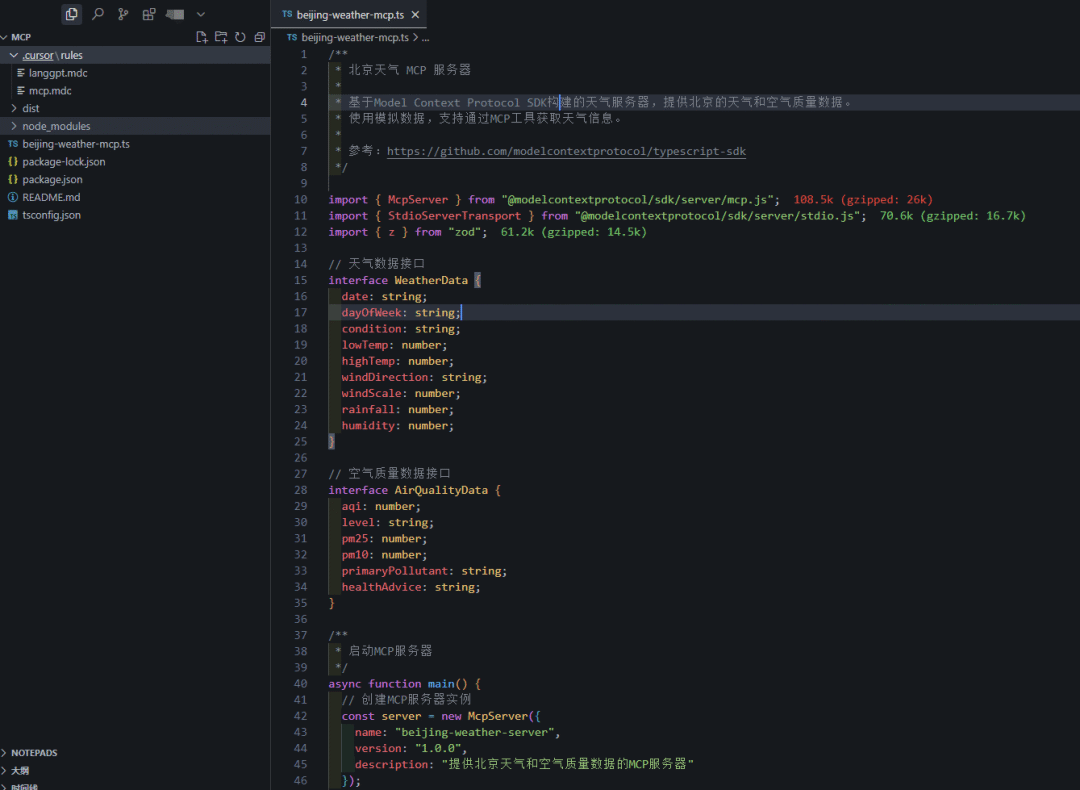The height and width of the screenshot is (790, 1080).
Task: Click the New Folder icon in explorer header
Action: [x=221, y=37]
